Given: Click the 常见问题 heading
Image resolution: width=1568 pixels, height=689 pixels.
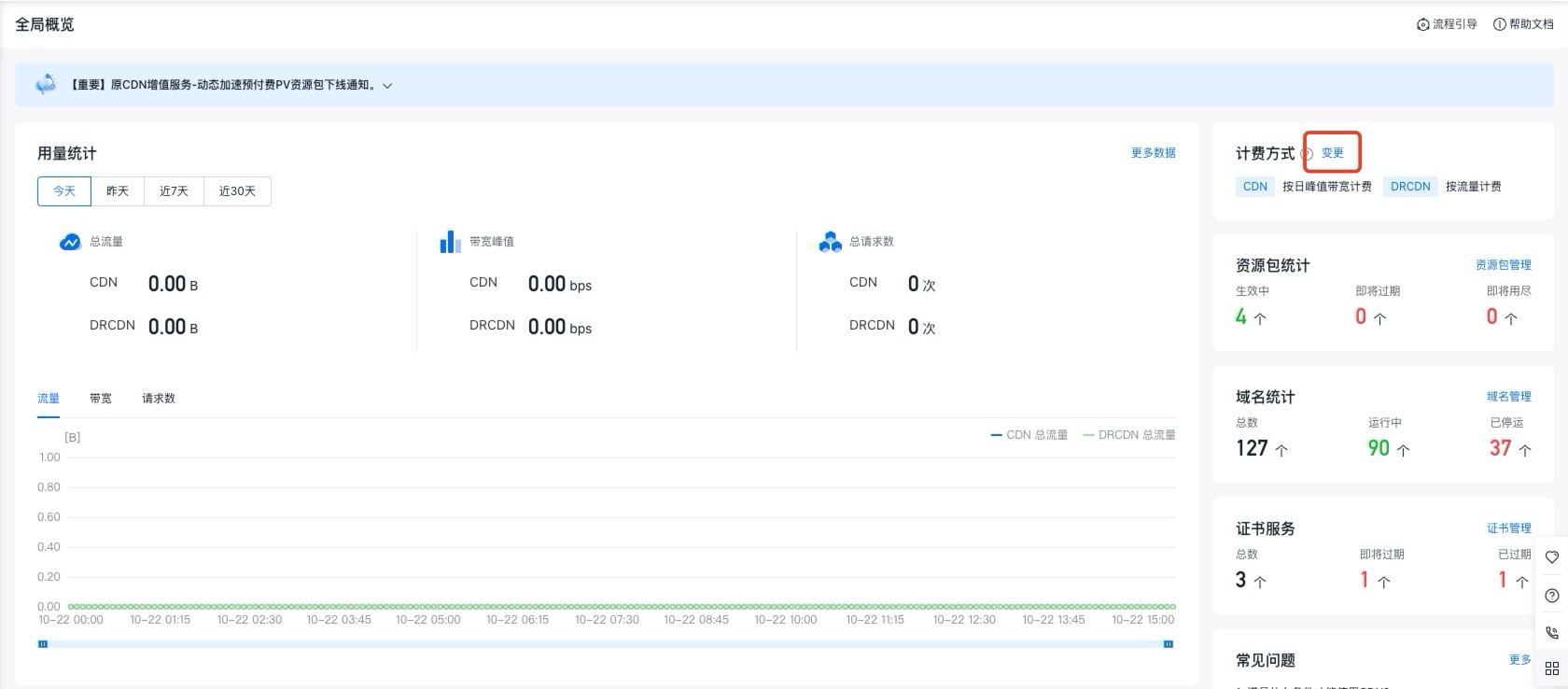Looking at the screenshot, I should point(1266,660).
